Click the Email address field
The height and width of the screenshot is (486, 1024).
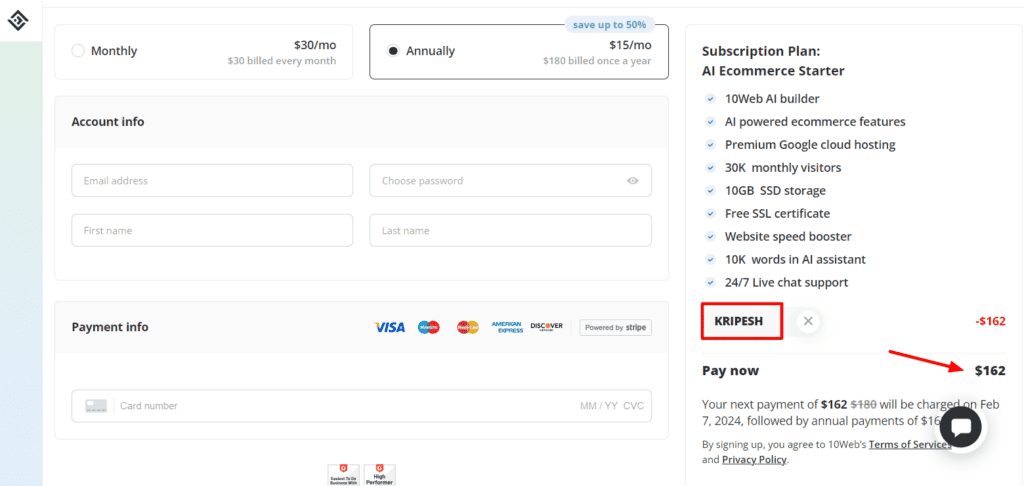[212, 180]
